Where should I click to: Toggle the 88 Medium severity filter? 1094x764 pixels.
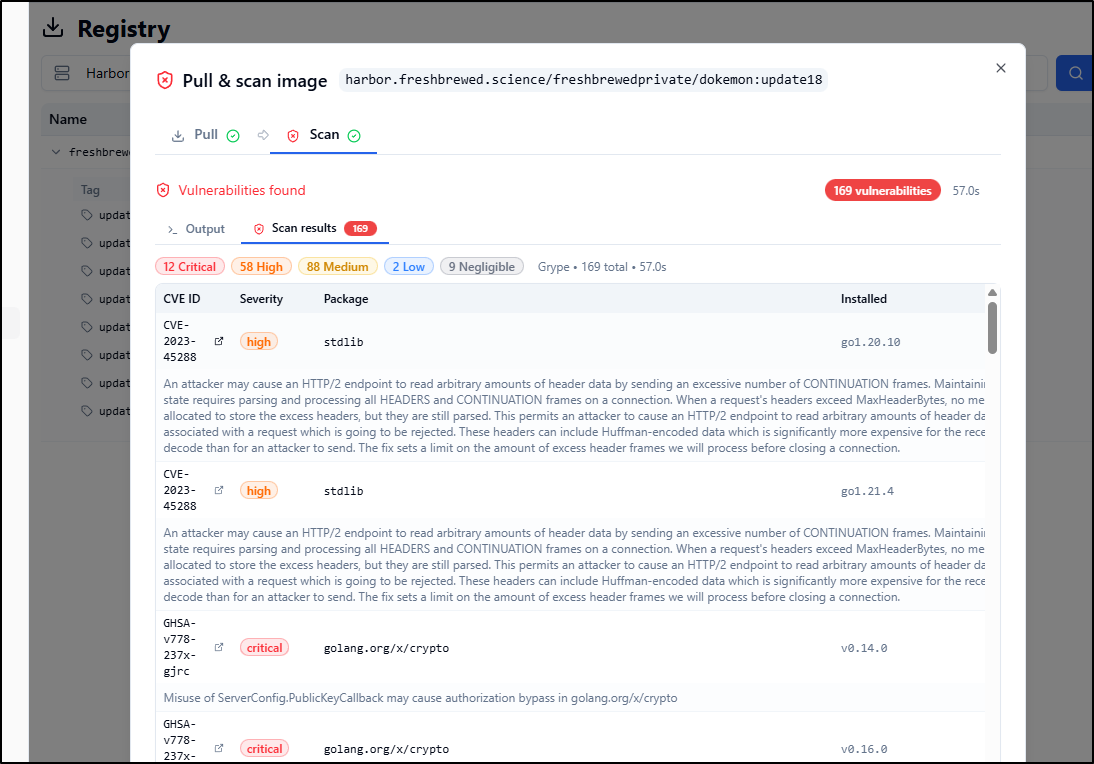337,267
